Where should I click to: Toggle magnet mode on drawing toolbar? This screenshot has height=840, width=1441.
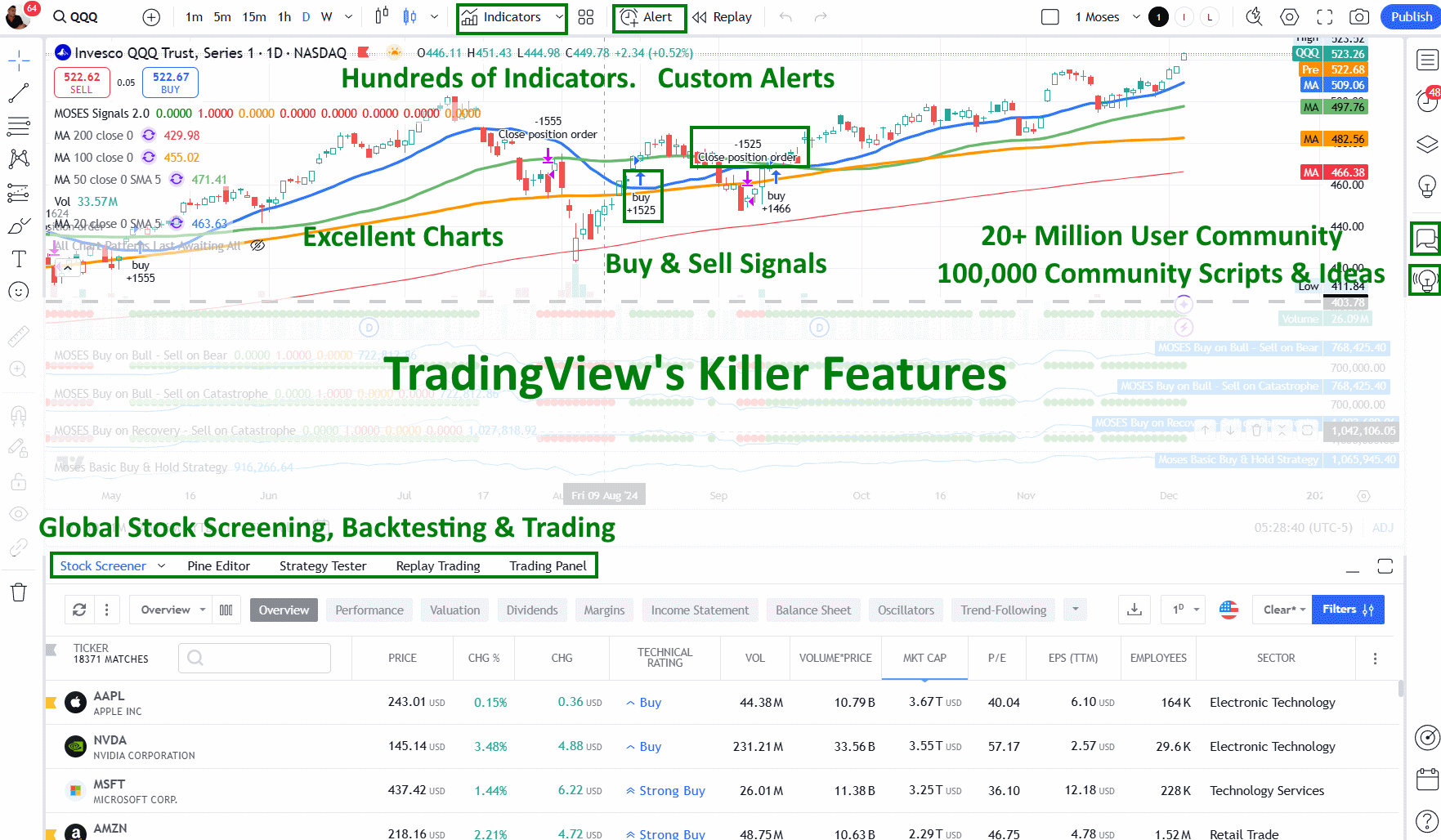[19, 414]
